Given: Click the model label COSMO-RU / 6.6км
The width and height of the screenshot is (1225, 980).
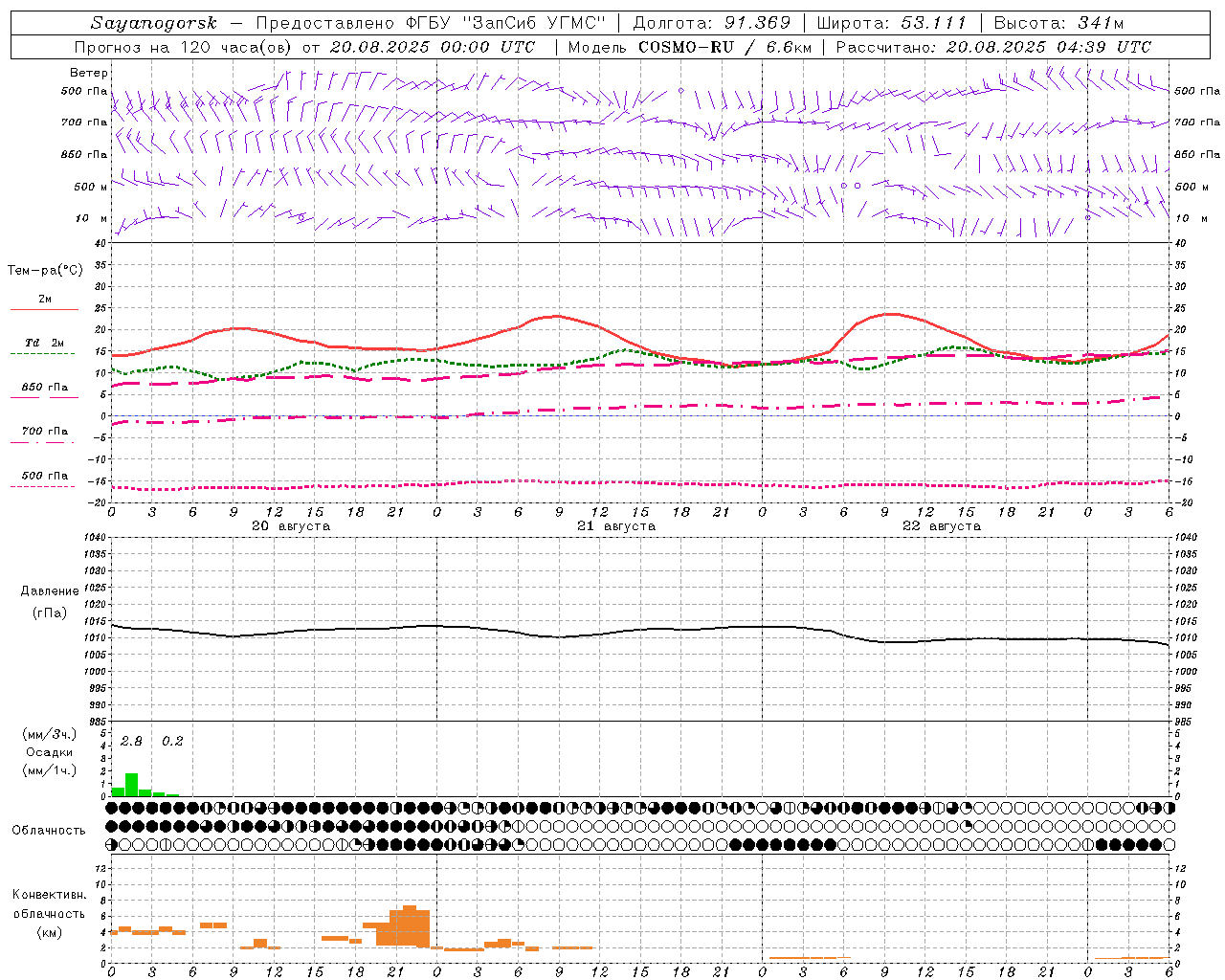Looking at the screenshot, I should pyautogui.click(x=724, y=47).
